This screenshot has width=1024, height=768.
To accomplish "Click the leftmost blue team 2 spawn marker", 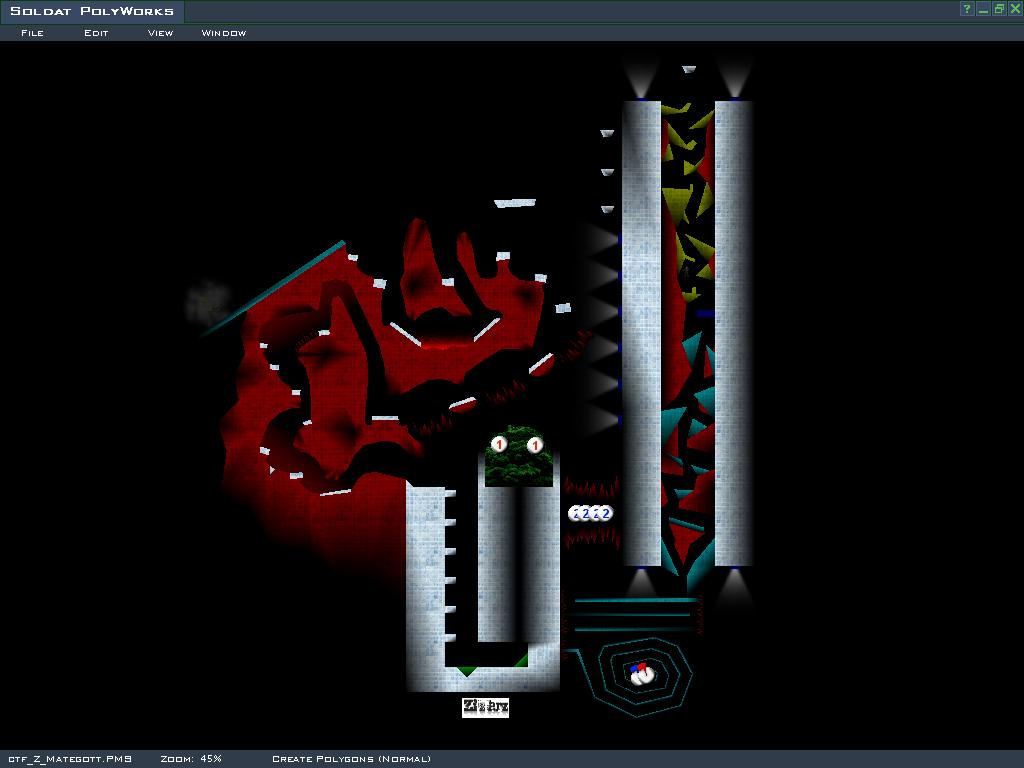I will [x=574, y=513].
